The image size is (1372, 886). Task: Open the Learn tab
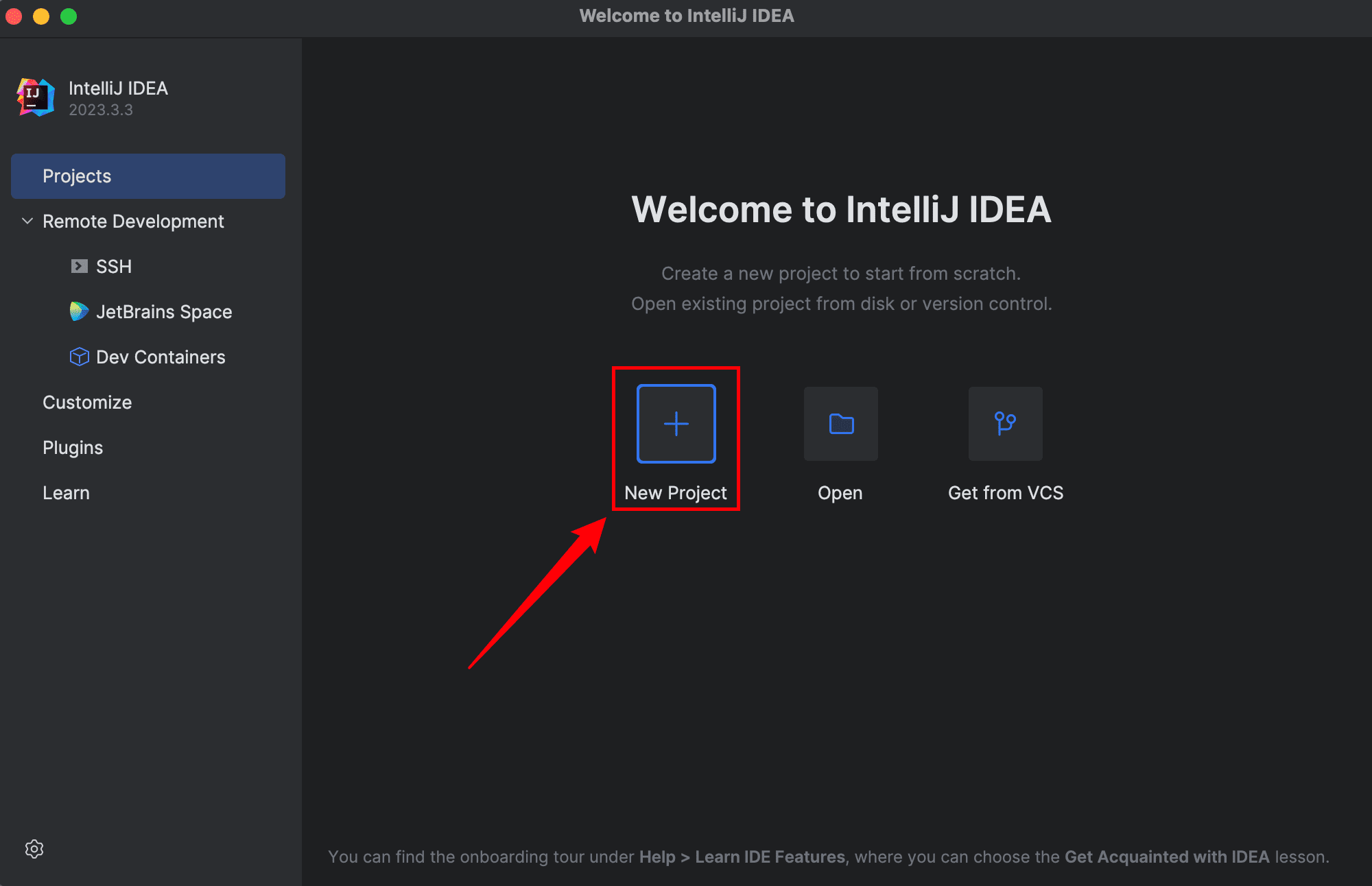66,493
